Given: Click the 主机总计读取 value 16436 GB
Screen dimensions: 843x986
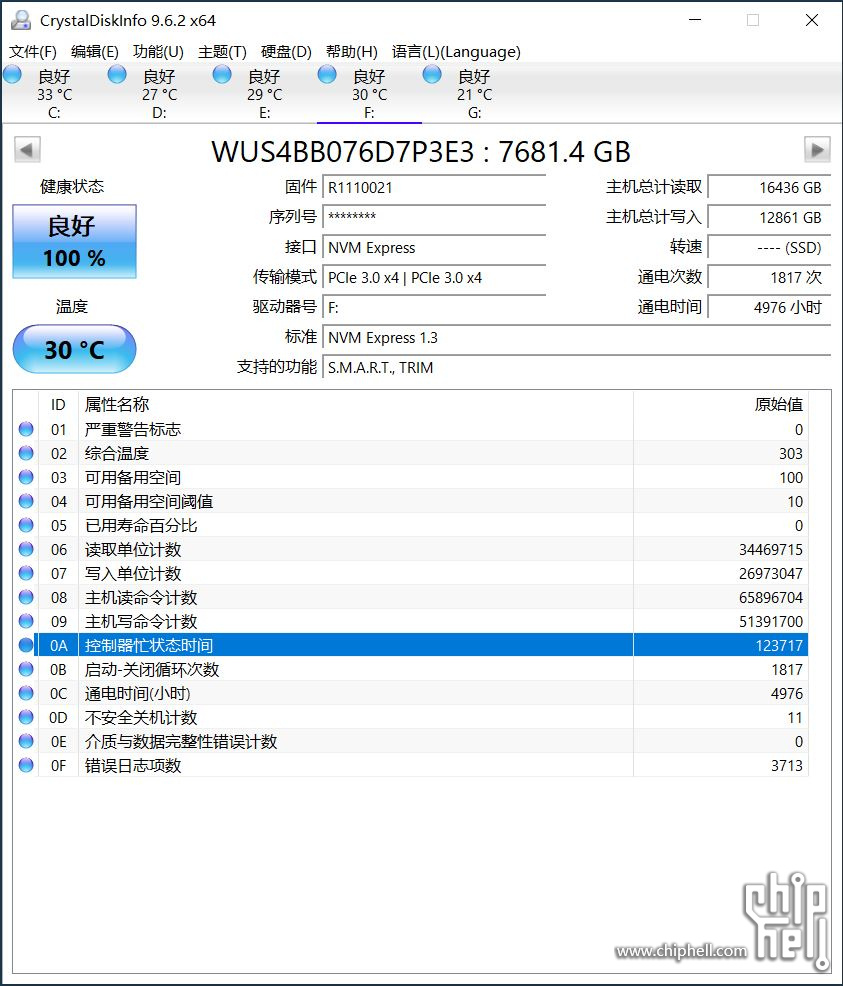Looking at the screenshot, I should [x=769, y=187].
